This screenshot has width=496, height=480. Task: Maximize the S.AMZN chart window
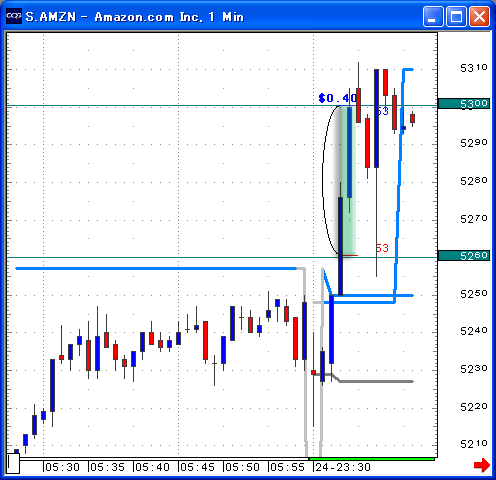tap(456, 16)
